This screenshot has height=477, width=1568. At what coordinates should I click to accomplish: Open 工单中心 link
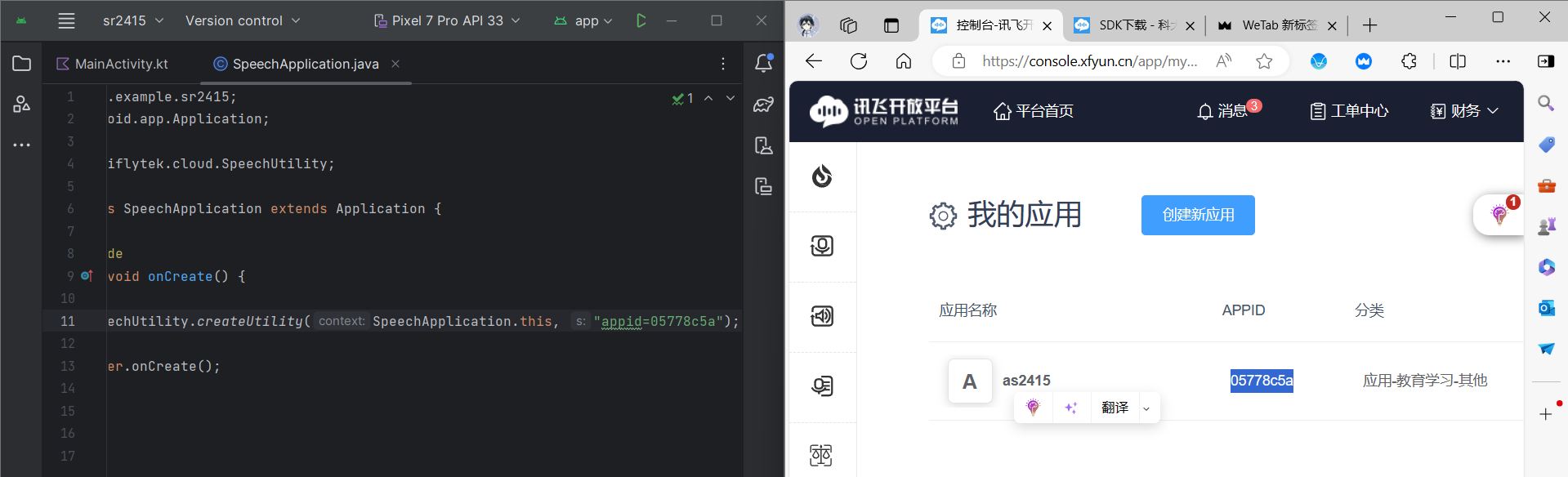coord(1349,111)
